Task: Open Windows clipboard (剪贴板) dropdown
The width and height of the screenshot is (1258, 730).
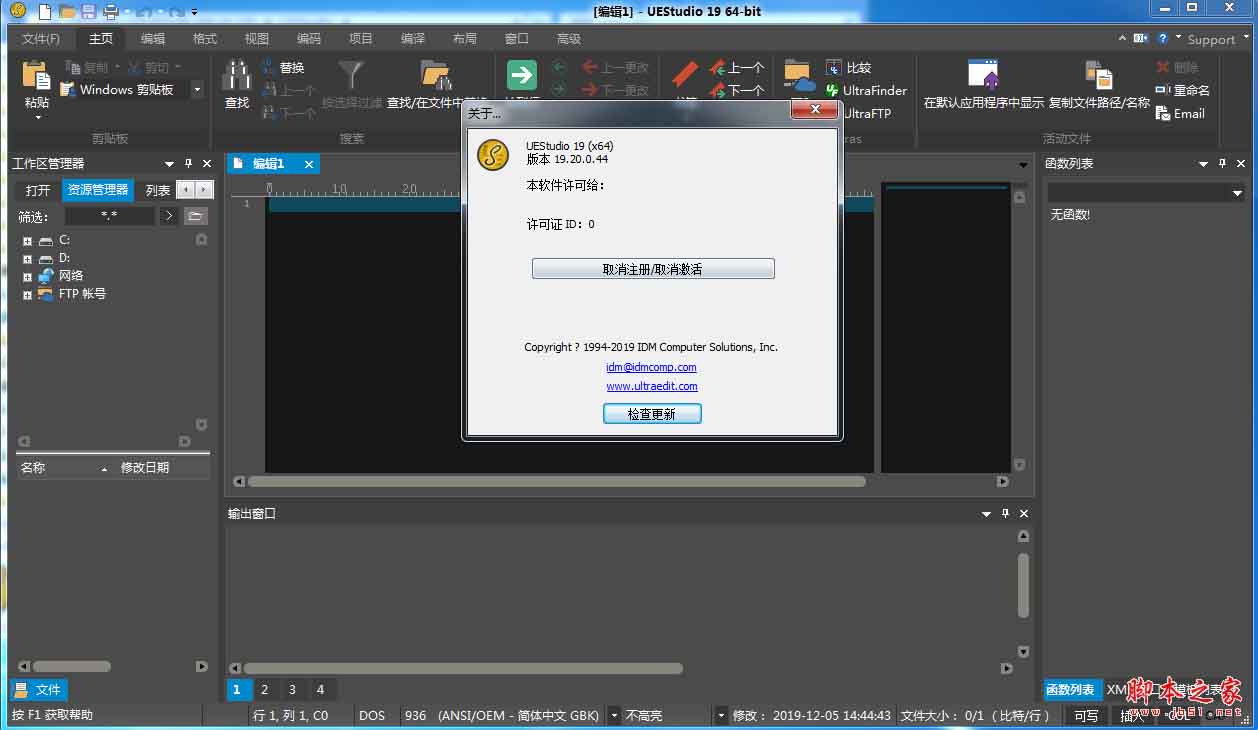Action: pyautogui.click(x=196, y=90)
